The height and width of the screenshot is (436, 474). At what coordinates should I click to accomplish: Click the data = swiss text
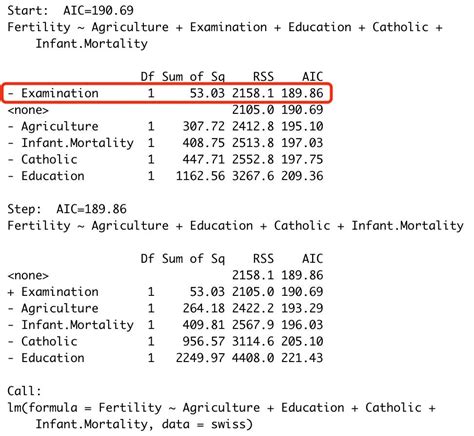[207, 424]
